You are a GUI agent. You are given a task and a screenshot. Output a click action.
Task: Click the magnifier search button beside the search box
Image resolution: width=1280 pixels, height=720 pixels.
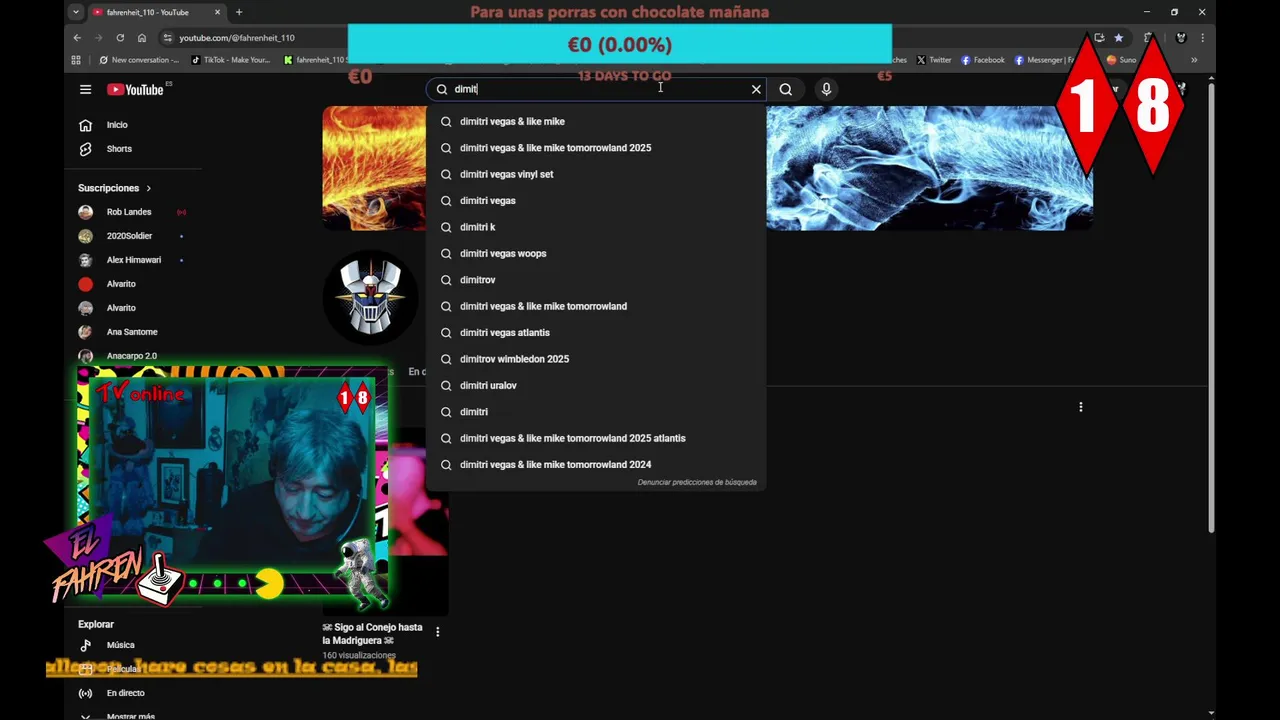point(786,89)
